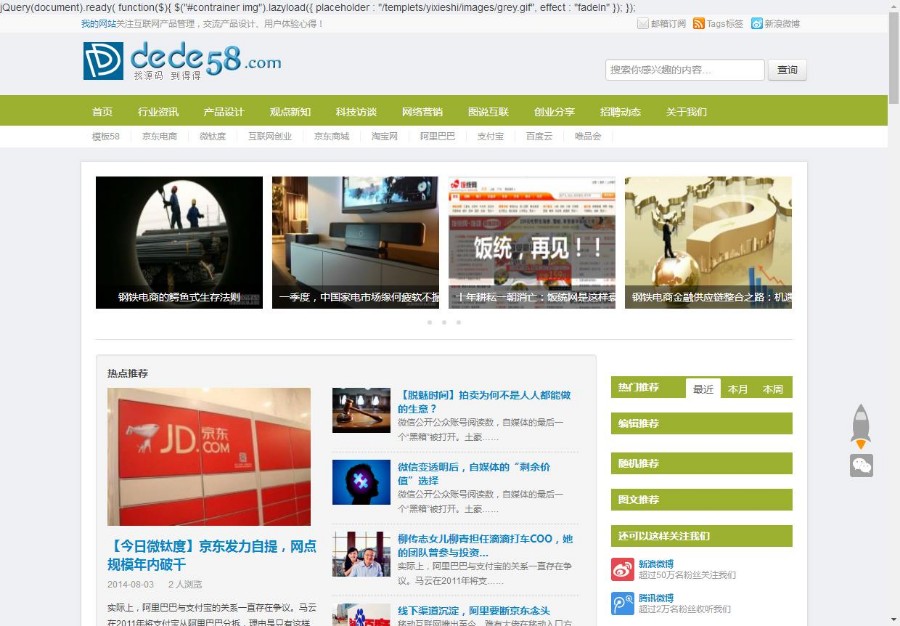
Task: Click the 支付宝 tag link
Action: (x=490, y=136)
